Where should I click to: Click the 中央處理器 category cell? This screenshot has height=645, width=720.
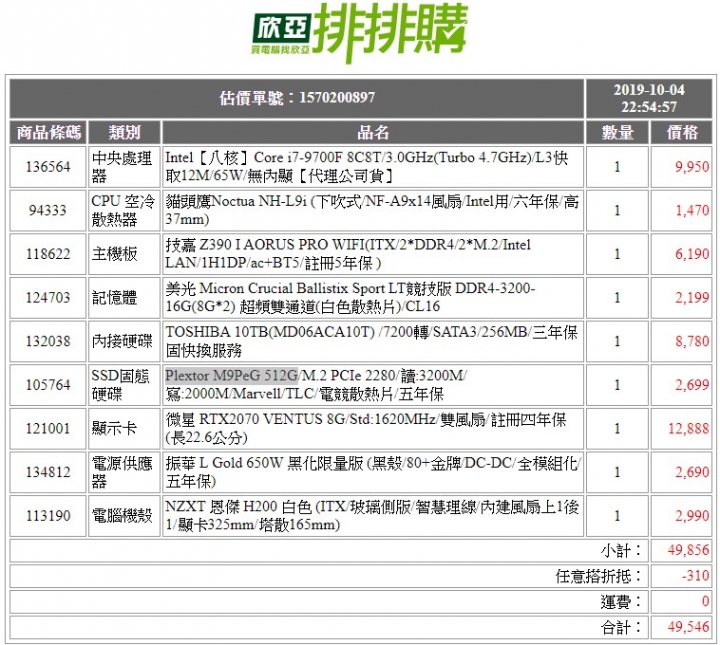[x=124, y=167]
